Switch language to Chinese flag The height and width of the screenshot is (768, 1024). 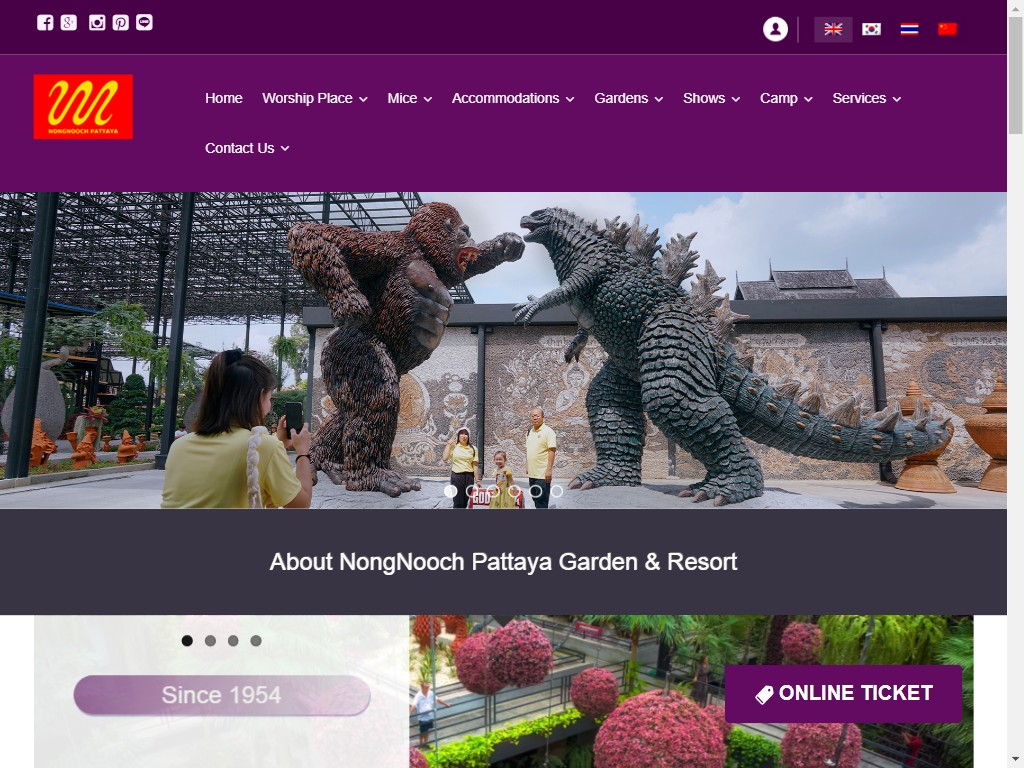(947, 29)
